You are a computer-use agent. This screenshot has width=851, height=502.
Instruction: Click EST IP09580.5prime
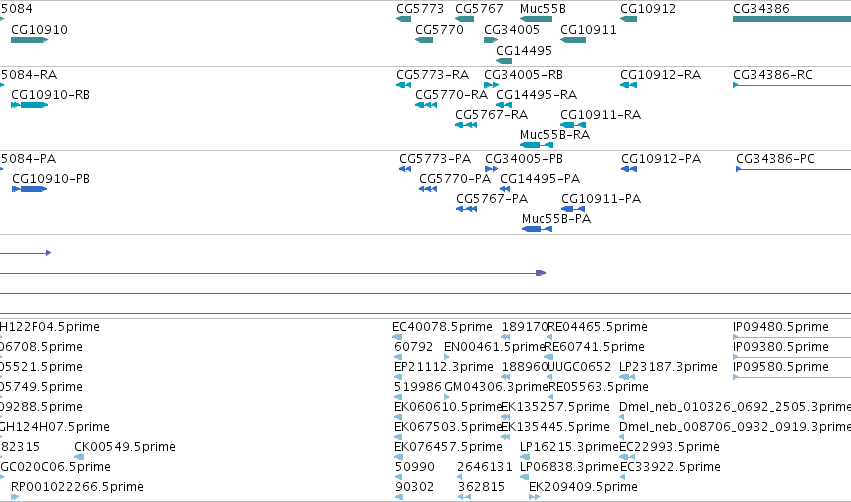click(x=780, y=367)
